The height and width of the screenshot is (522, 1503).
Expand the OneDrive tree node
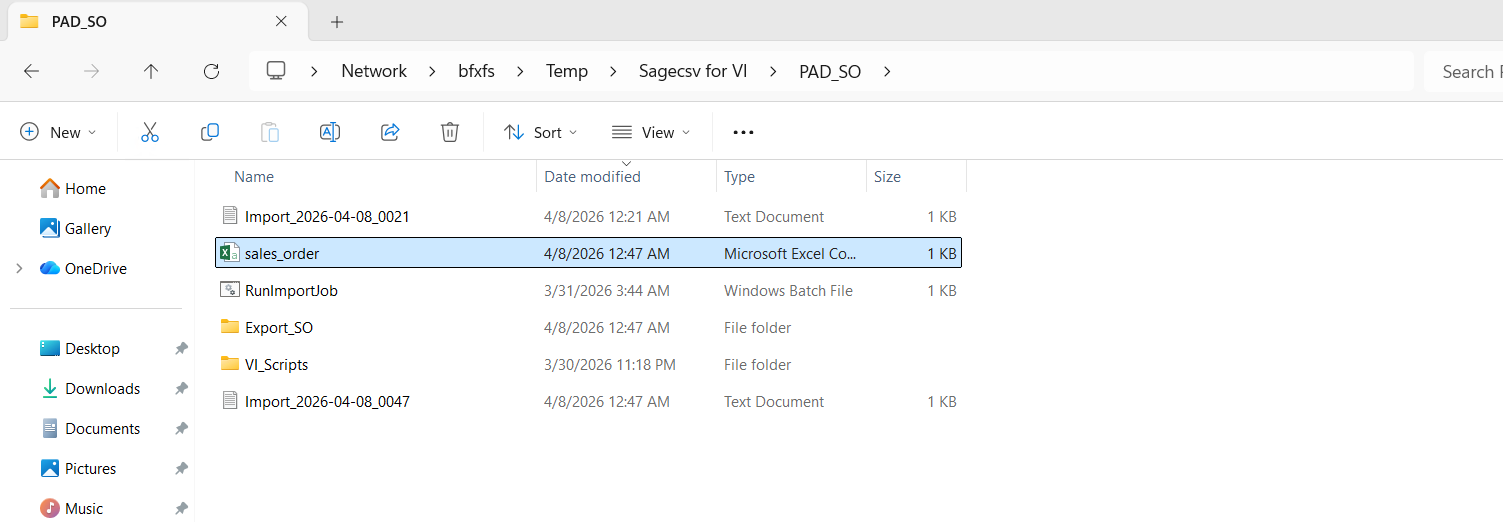19,269
